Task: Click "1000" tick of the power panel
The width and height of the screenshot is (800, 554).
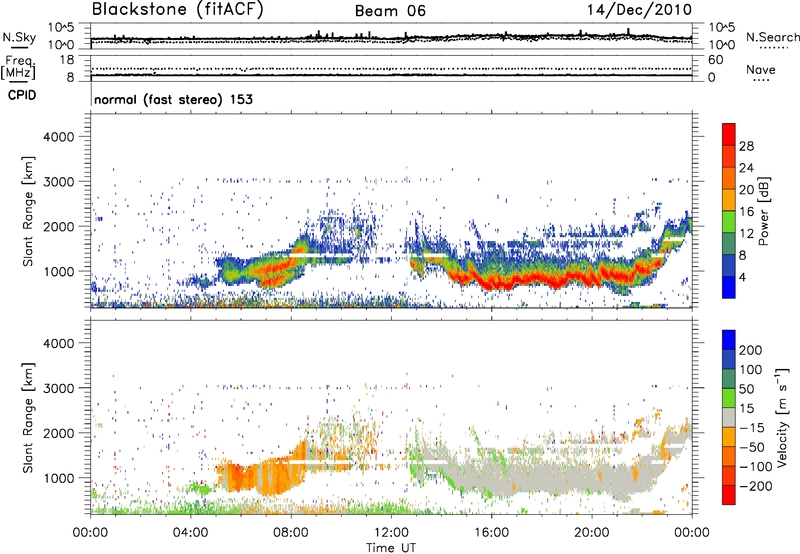Action: coord(59,271)
